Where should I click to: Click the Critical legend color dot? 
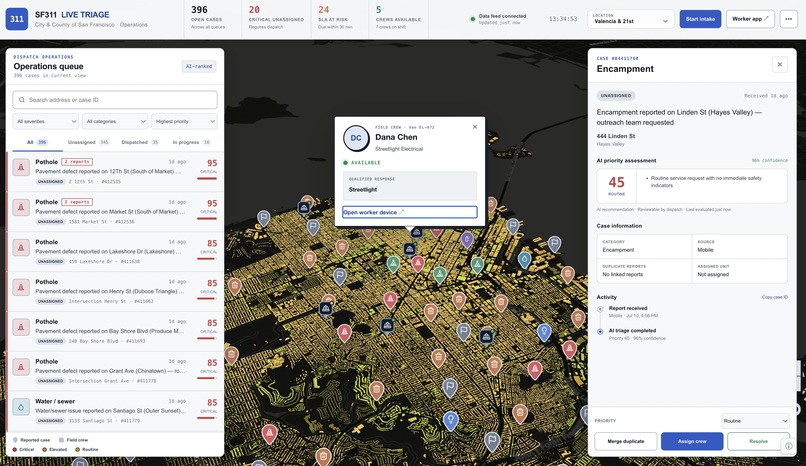point(15,450)
